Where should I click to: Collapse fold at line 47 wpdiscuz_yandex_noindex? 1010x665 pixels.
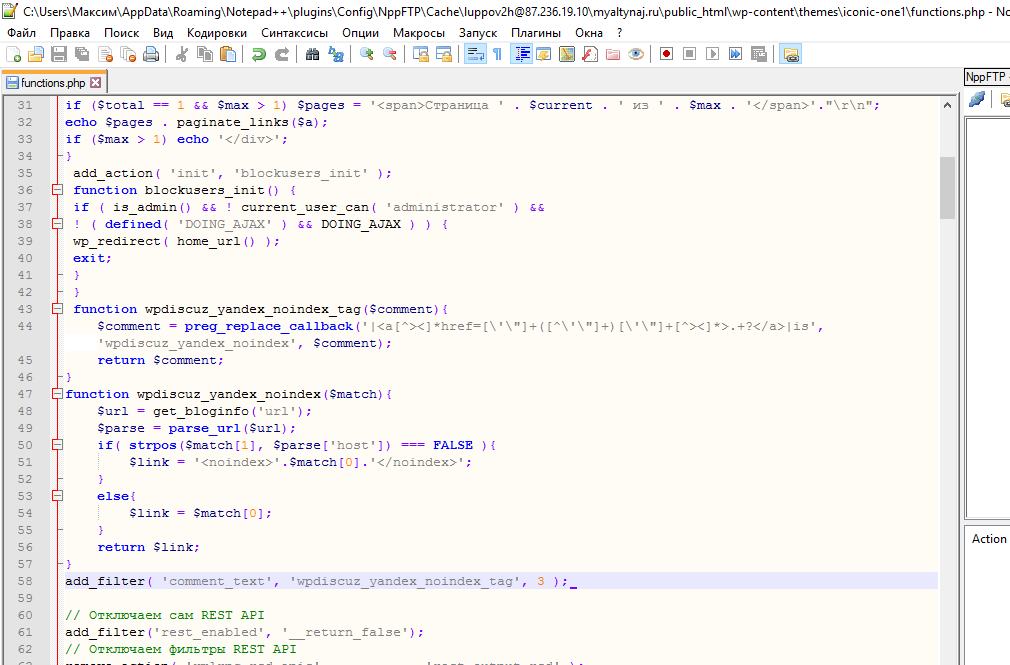coord(57,394)
